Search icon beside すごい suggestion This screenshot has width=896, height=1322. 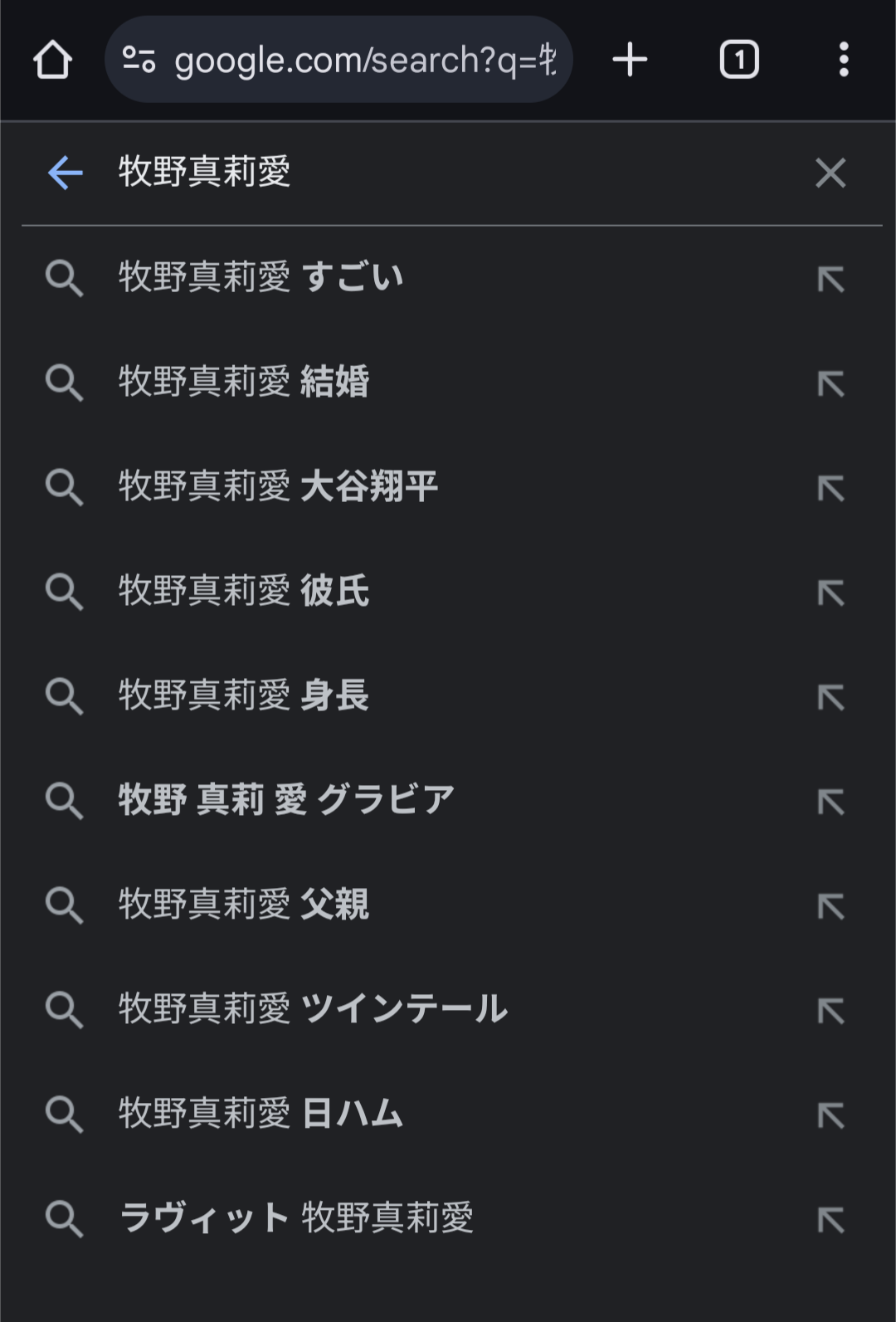point(64,277)
